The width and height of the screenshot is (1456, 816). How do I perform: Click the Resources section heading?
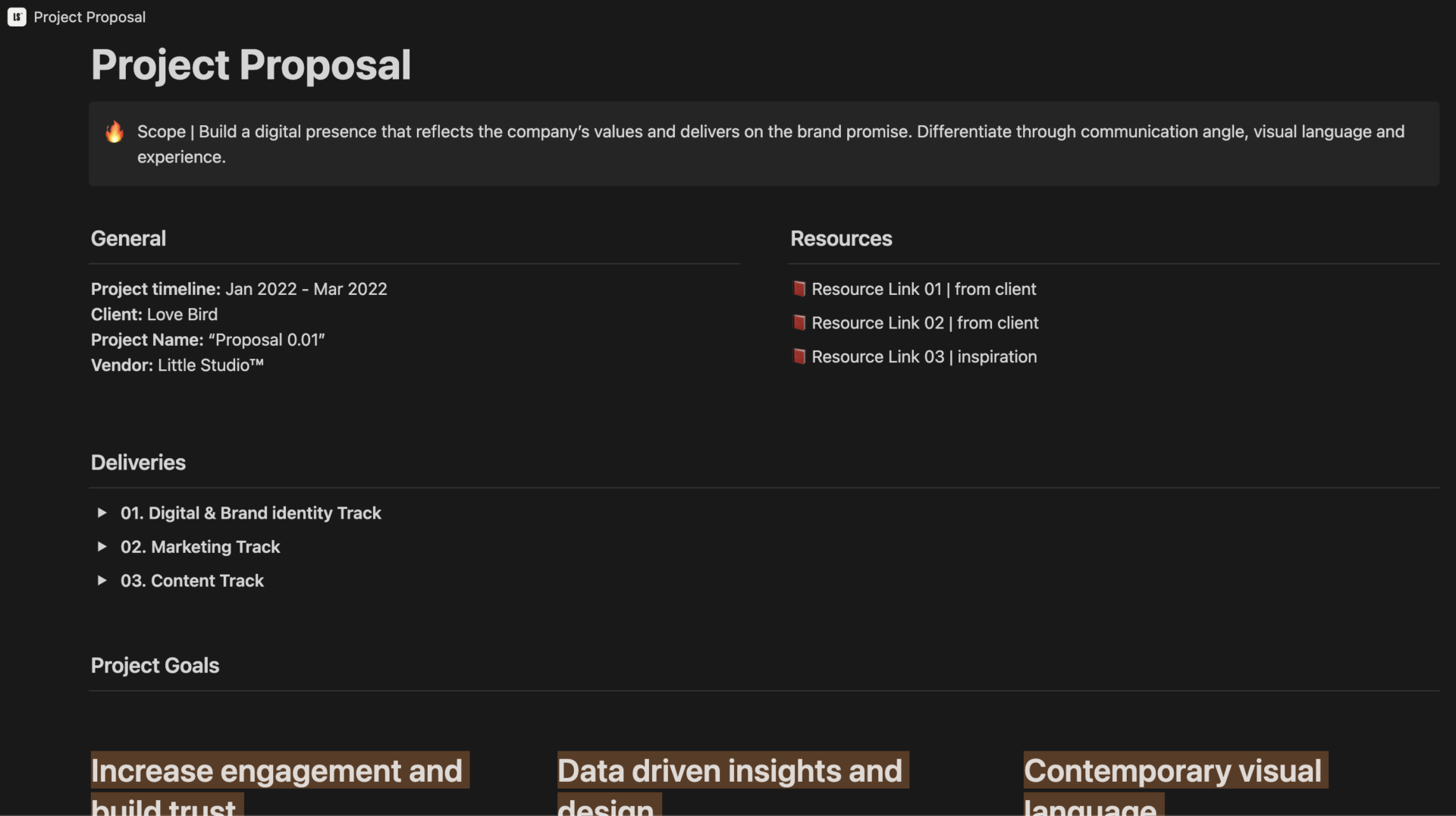tap(841, 238)
